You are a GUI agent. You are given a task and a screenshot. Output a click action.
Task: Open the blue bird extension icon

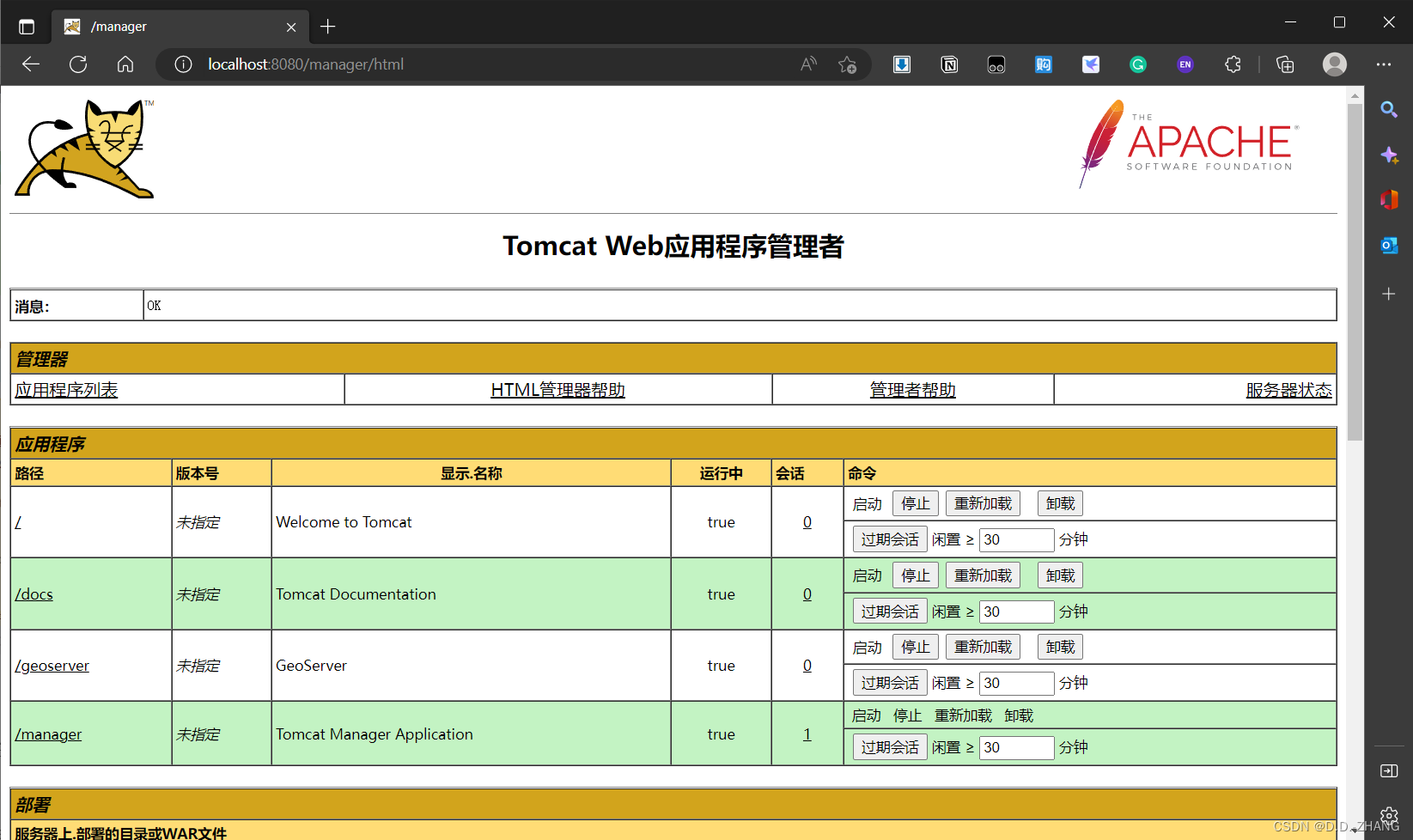(x=1091, y=64)
